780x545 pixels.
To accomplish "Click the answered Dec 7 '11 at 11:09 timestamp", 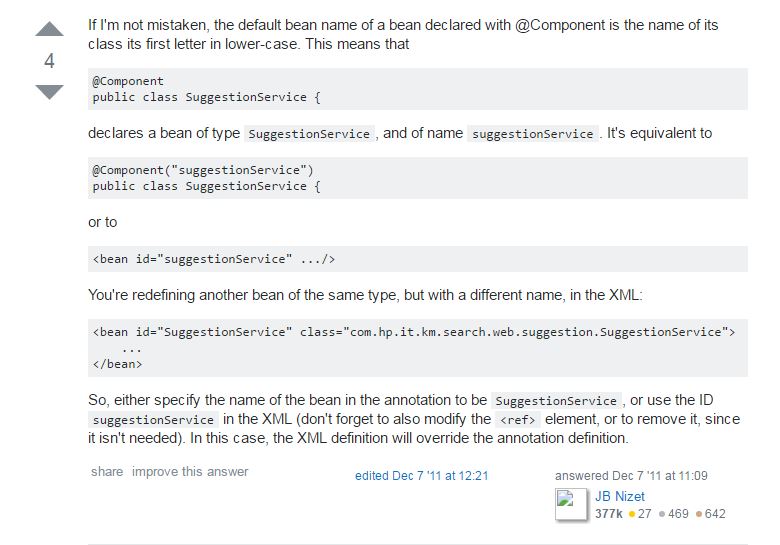I will (x=631, y=476).
